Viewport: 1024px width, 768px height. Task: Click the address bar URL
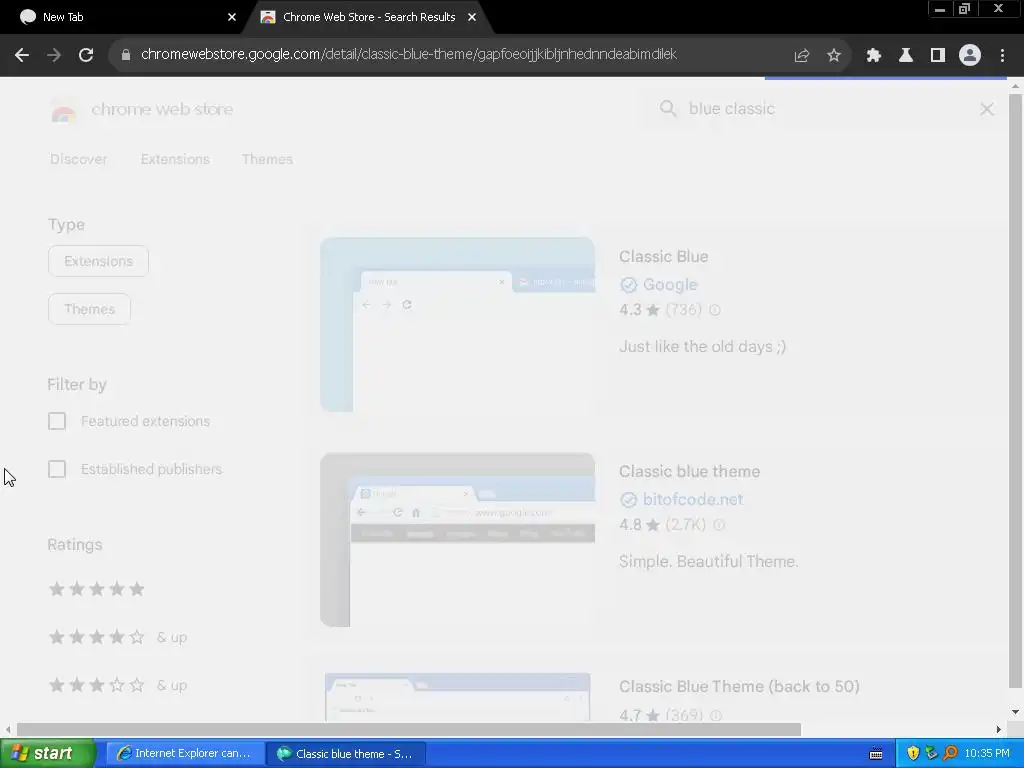tap(409, 54)
